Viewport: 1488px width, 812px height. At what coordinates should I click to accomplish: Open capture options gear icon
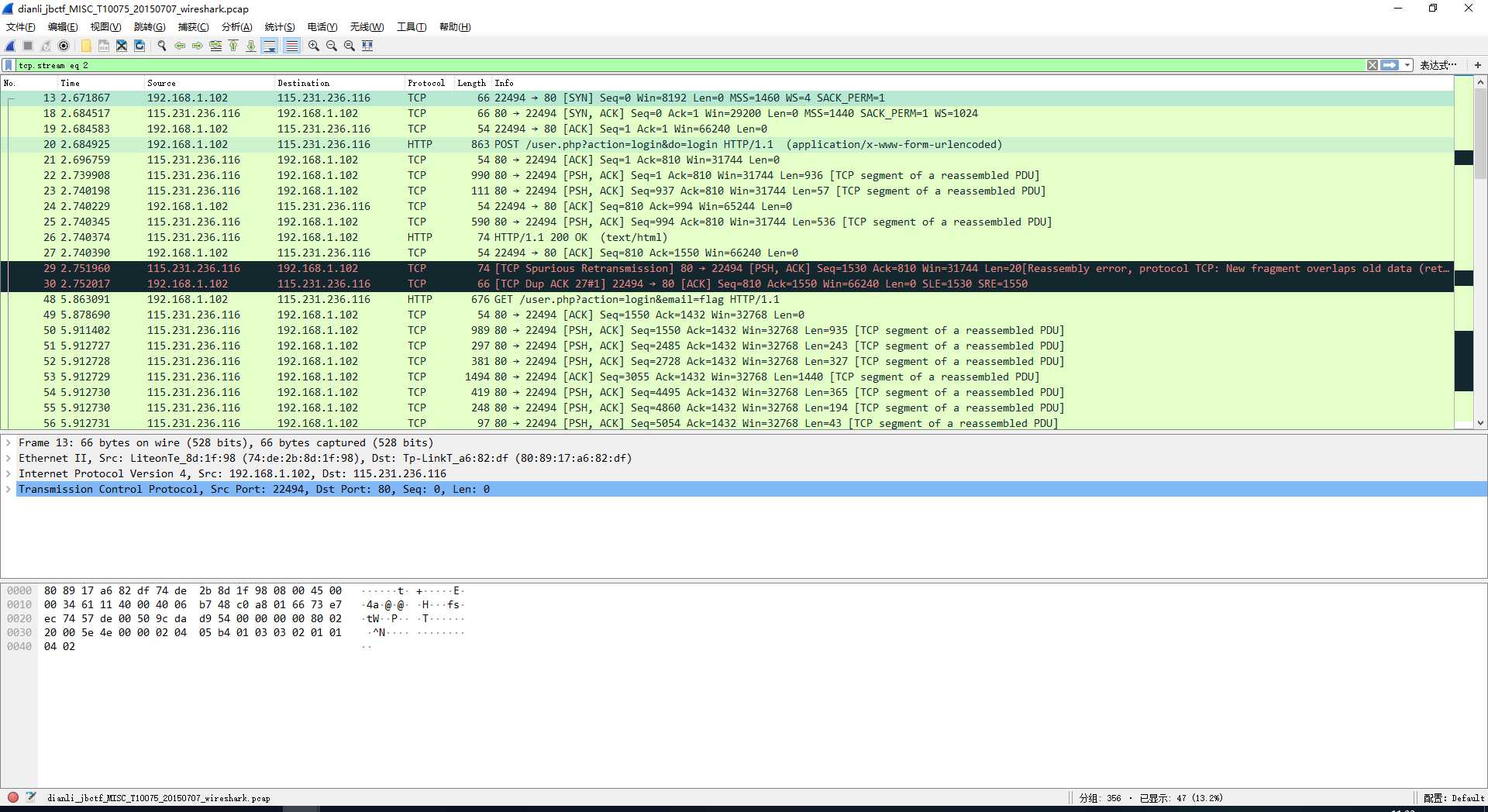(x=64, y=46)
